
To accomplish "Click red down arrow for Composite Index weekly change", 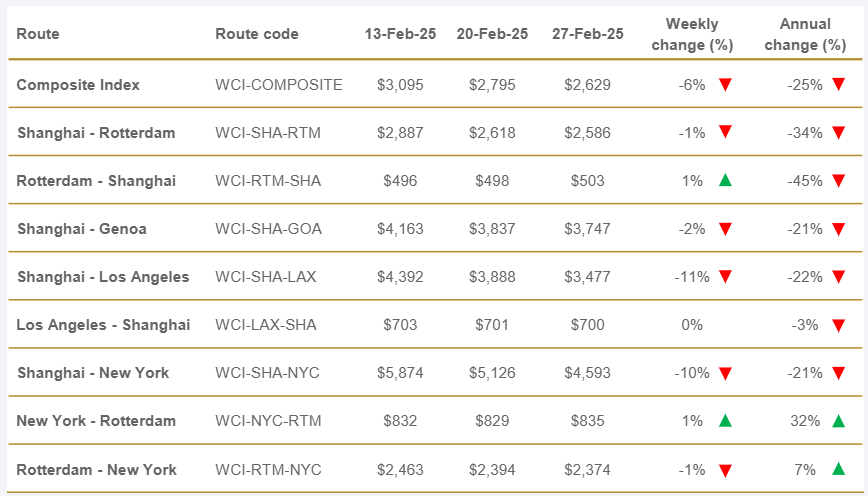I will [x=725, y=85].
